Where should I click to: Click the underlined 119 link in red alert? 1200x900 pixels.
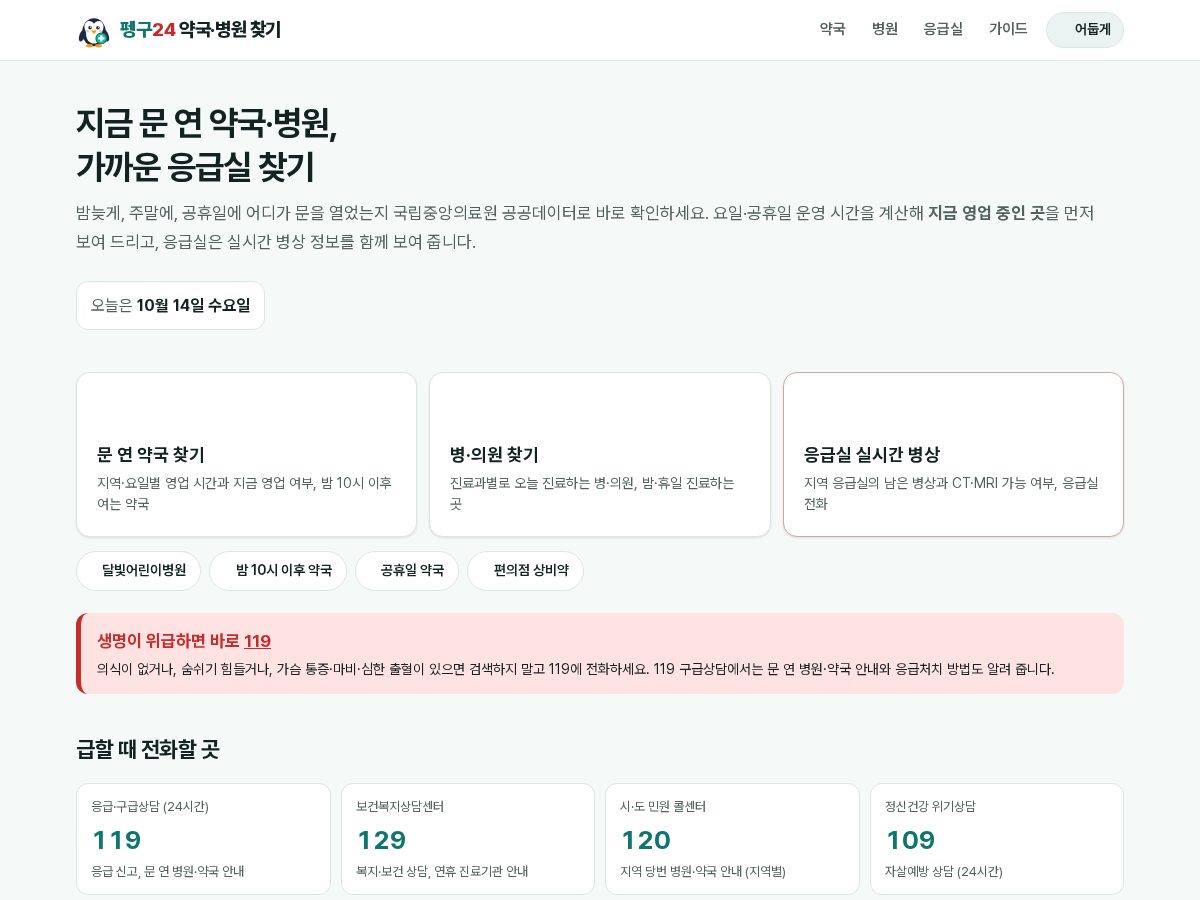pyautogui.click(x=257, y=641)
